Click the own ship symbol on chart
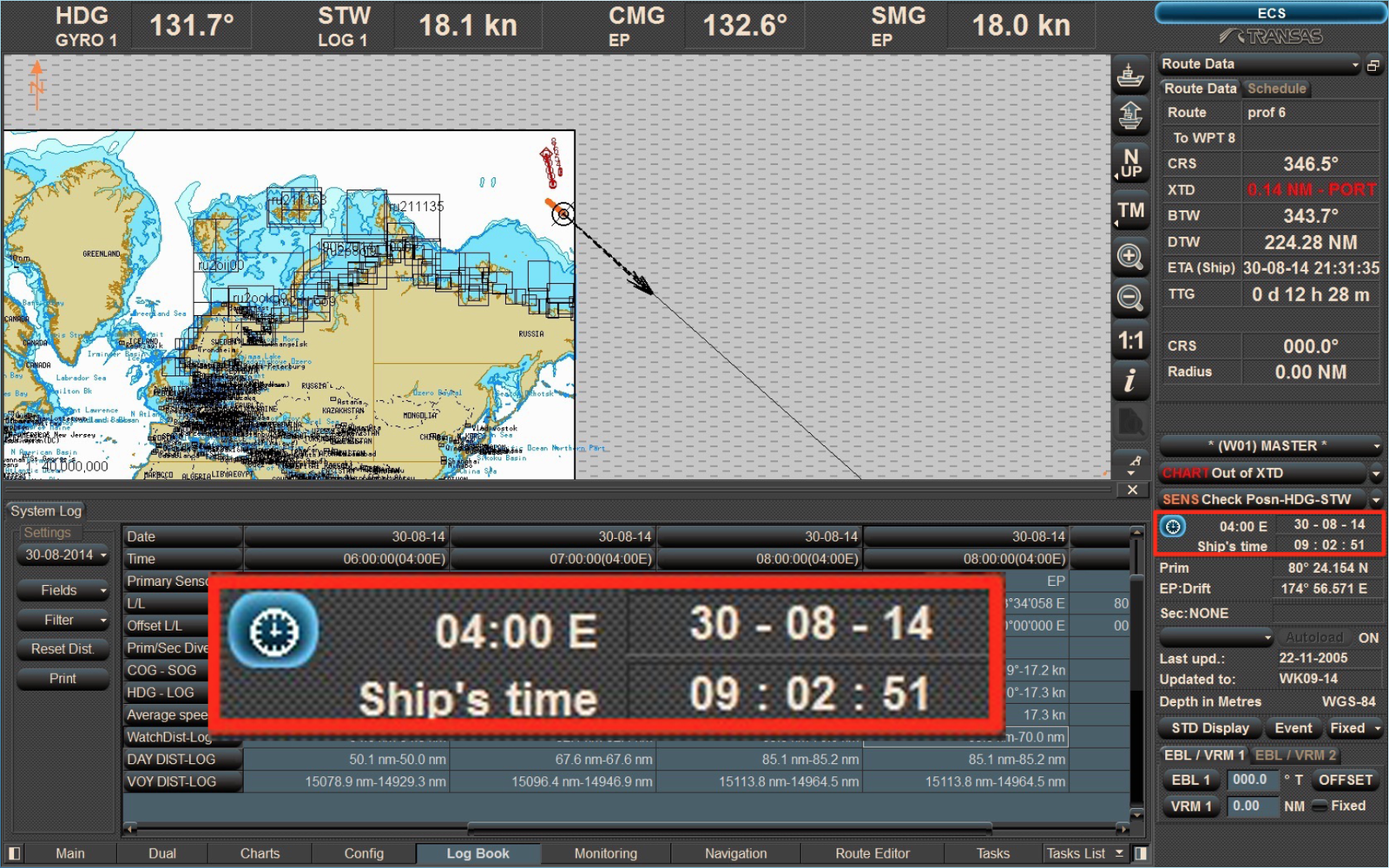The image size is (1389, 868). [563, 214]
